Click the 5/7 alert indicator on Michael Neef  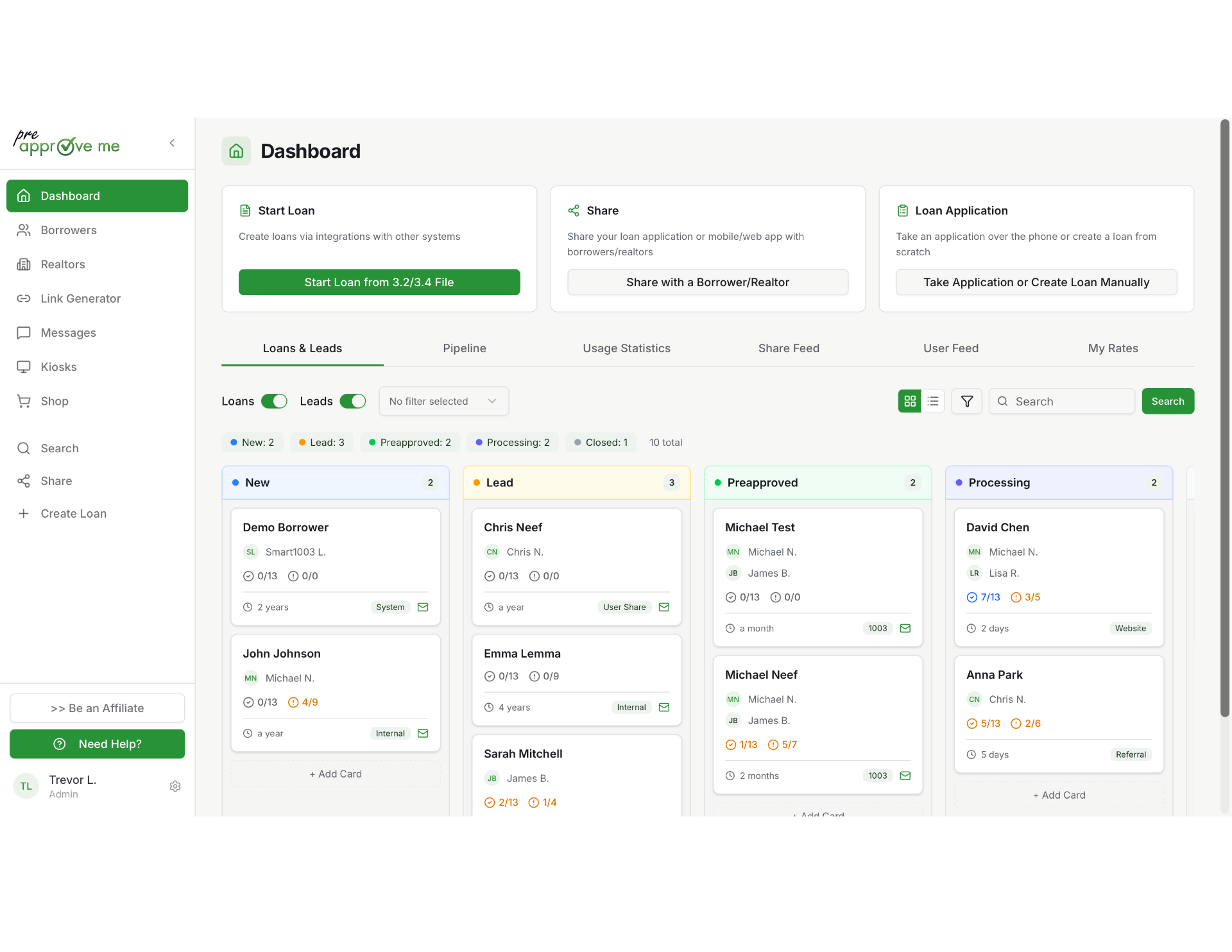(782, 745)
